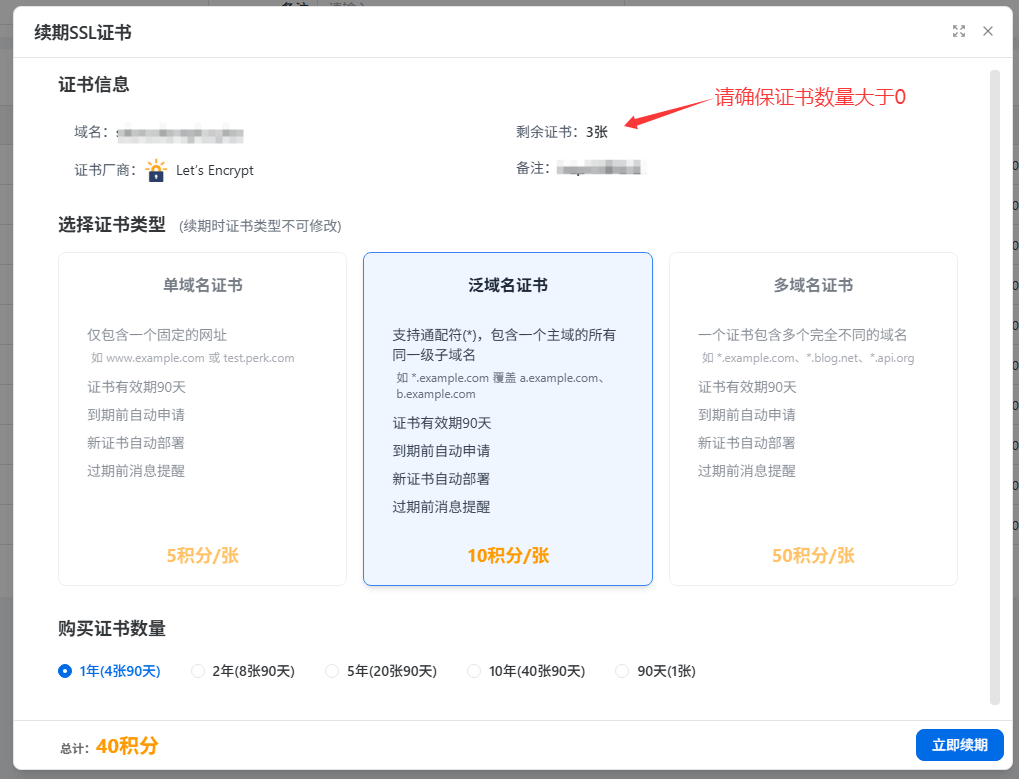Click the blurred 备注 value
The width and height of the screenshot is (1019, 779).
point(600,169)
